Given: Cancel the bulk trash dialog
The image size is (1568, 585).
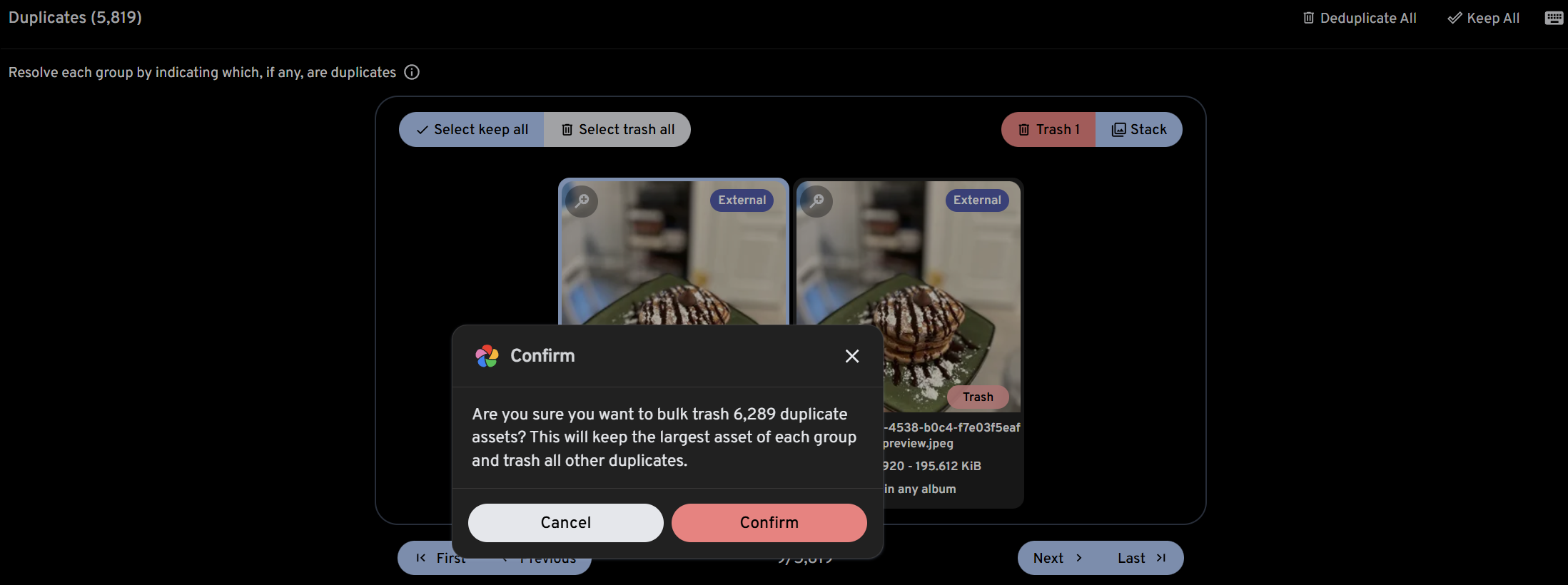Looking at the screenshot, I should 566,523.
